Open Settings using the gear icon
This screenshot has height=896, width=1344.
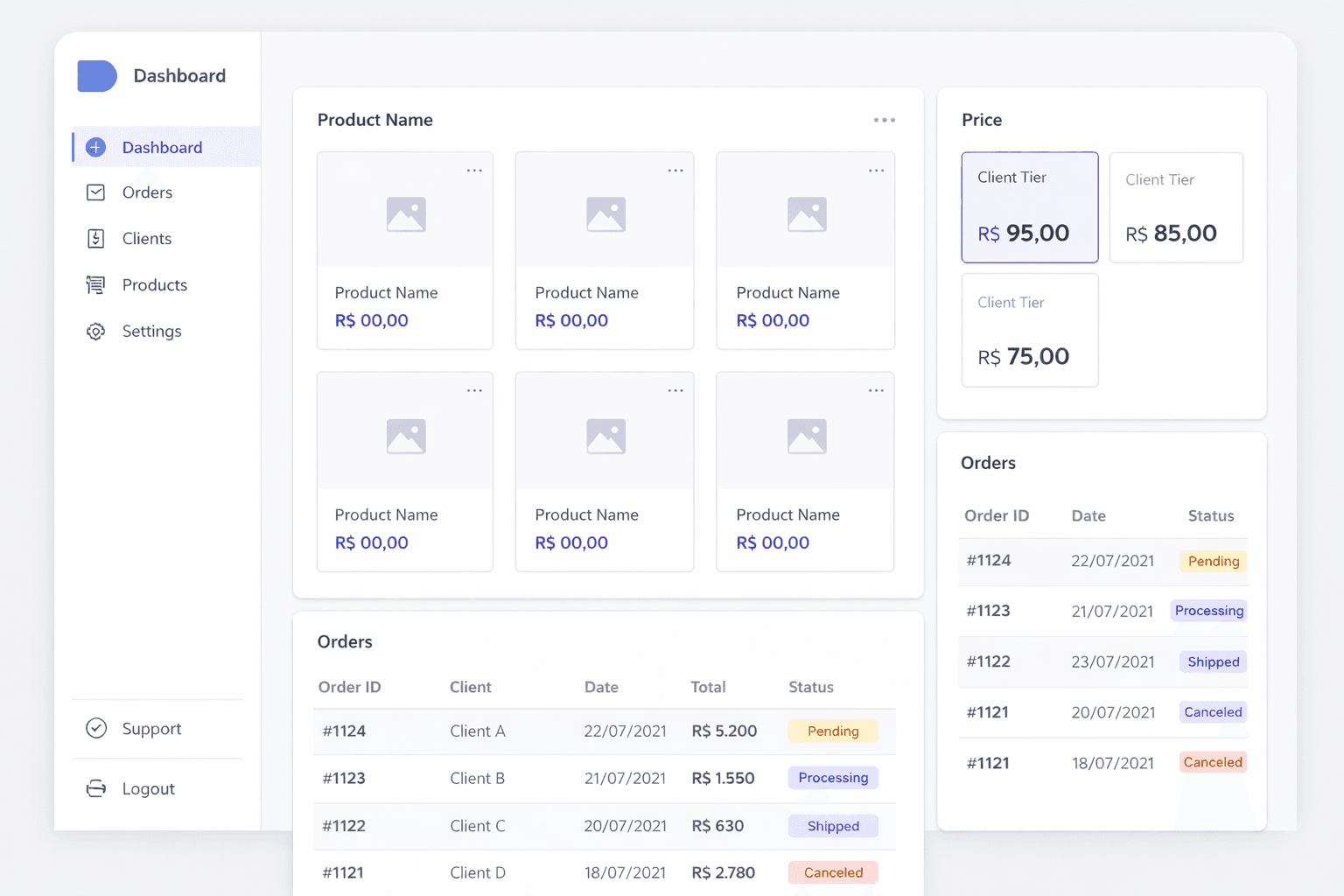(95, 331)
